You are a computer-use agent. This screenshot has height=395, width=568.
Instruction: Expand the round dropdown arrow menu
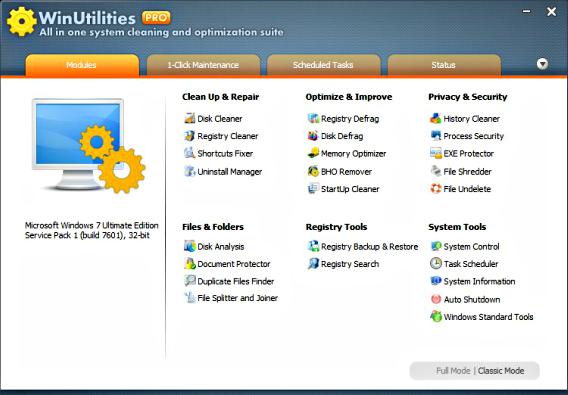542,64
